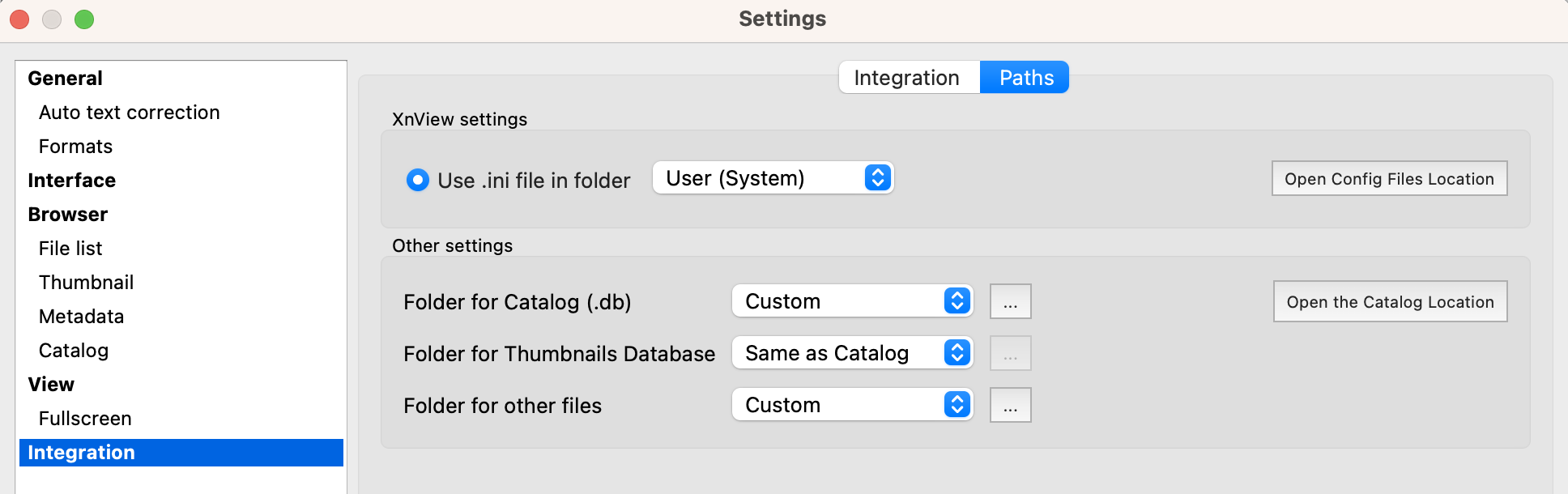The height and width of the screenshot is (494, 1568).
Task: Click browse button for other files folder
Action: pos(1010,406)
